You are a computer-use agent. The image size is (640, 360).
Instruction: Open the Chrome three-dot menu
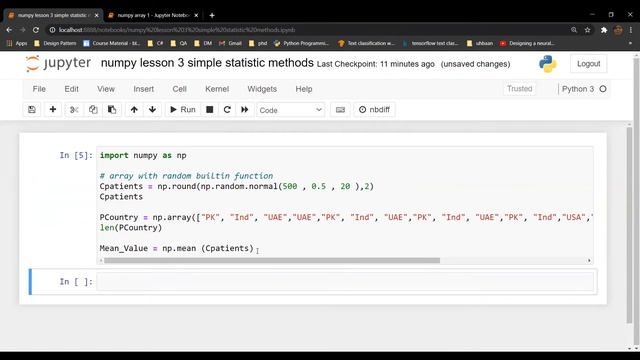coord(631,30)
